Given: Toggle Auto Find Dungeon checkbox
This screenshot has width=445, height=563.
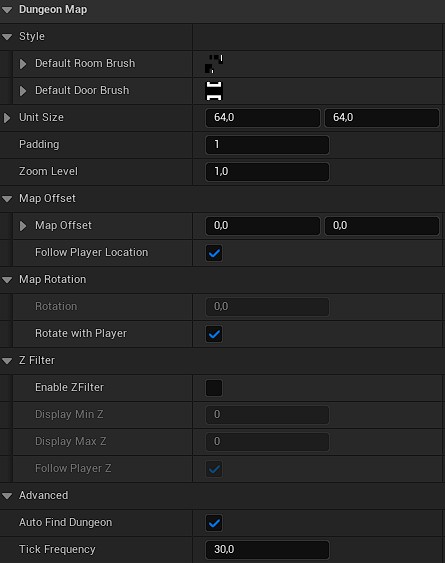Looking at the screenshot, I should pos(214,523).
